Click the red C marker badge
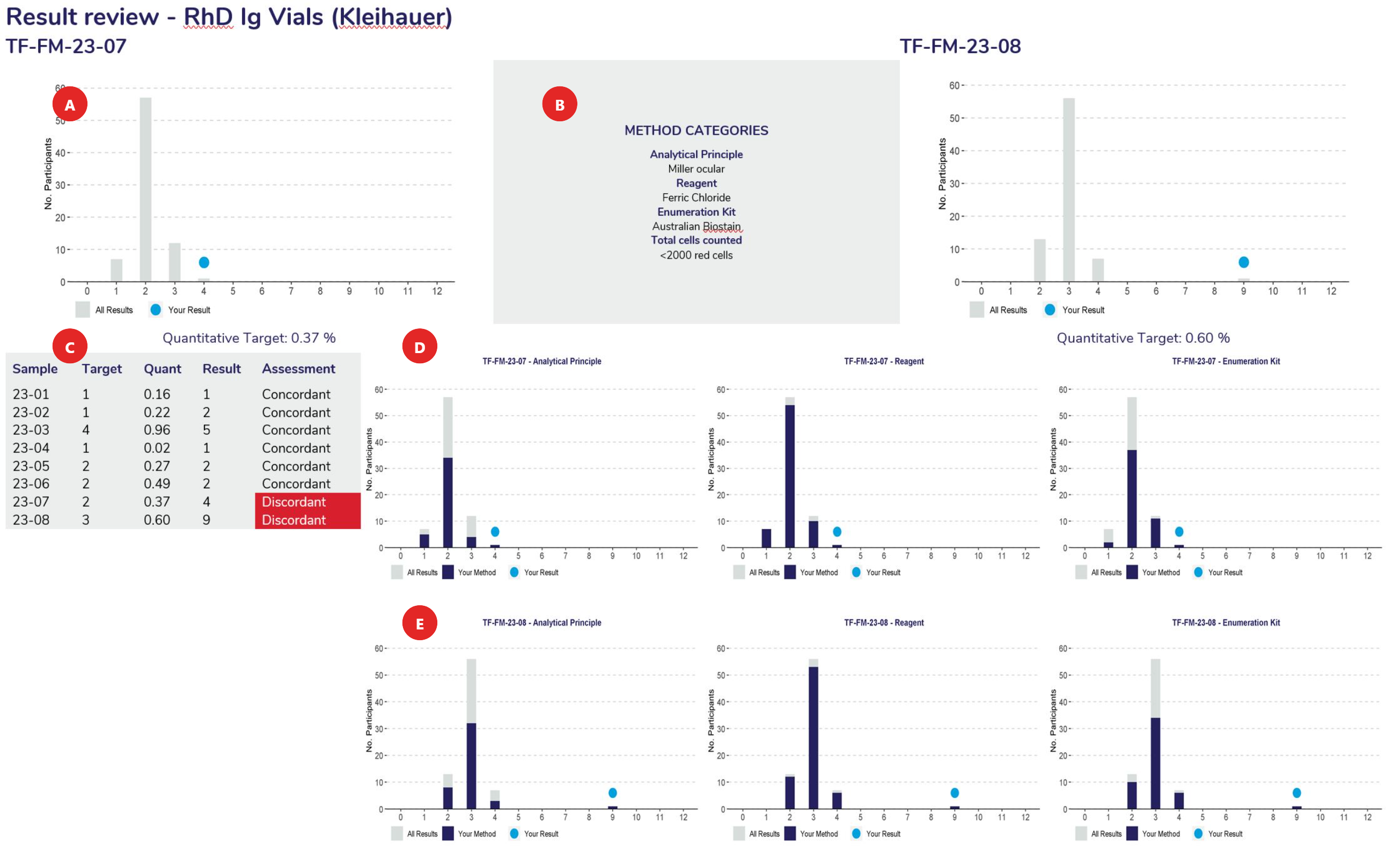 (70, 346)
